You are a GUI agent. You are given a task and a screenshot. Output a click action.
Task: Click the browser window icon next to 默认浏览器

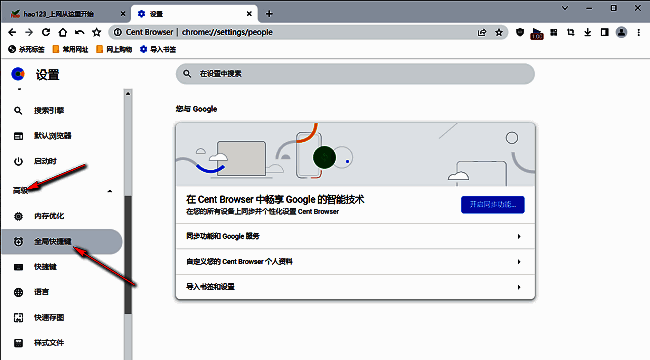pos(18,136)
